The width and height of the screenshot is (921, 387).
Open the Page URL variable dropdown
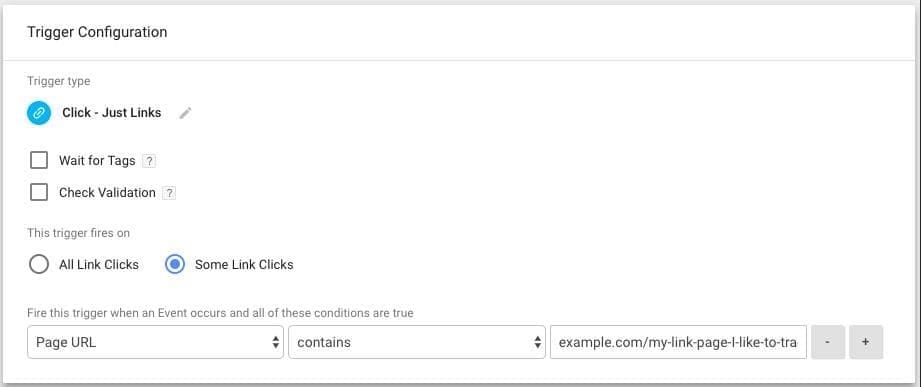(x=155, y=342)
